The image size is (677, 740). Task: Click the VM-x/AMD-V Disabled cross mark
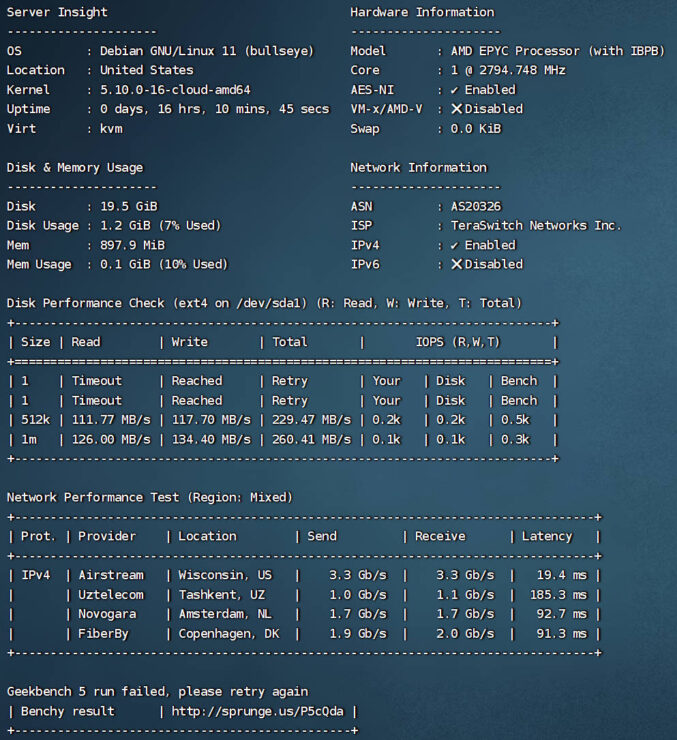(x=456, y=109)
